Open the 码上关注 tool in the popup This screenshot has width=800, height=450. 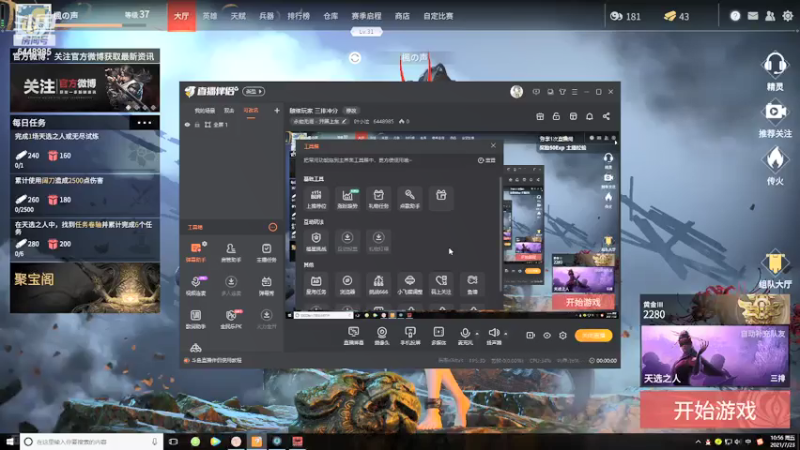click(441, 284)
